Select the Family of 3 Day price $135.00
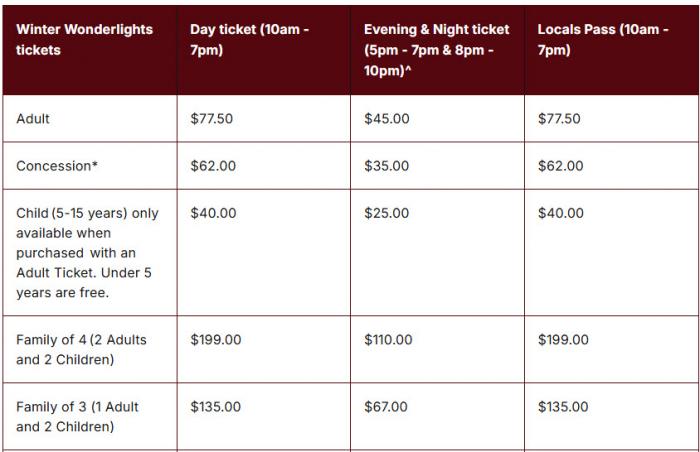700x452 pixels. (x=215, y=407)
